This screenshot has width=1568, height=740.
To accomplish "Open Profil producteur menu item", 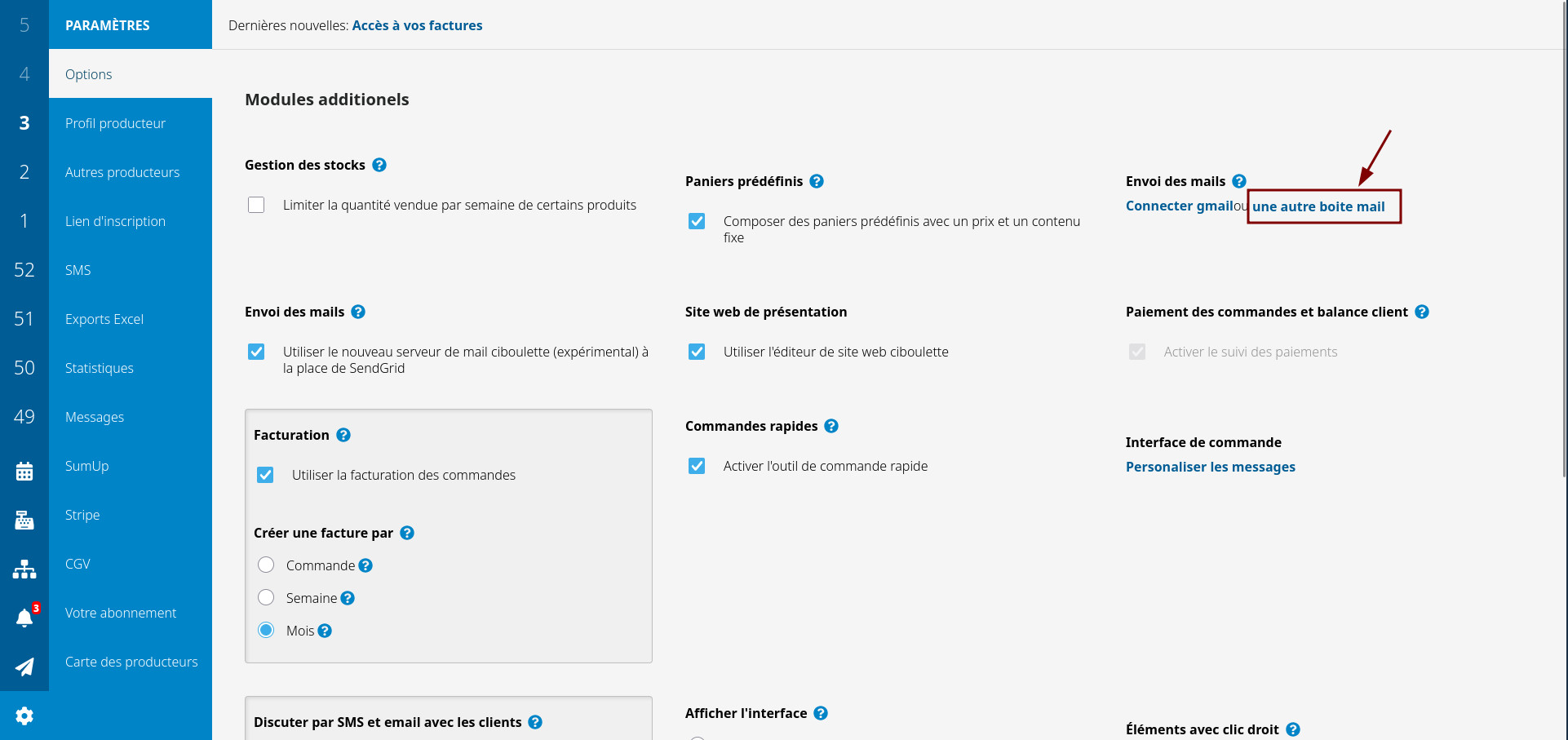I will coord(115,123).
